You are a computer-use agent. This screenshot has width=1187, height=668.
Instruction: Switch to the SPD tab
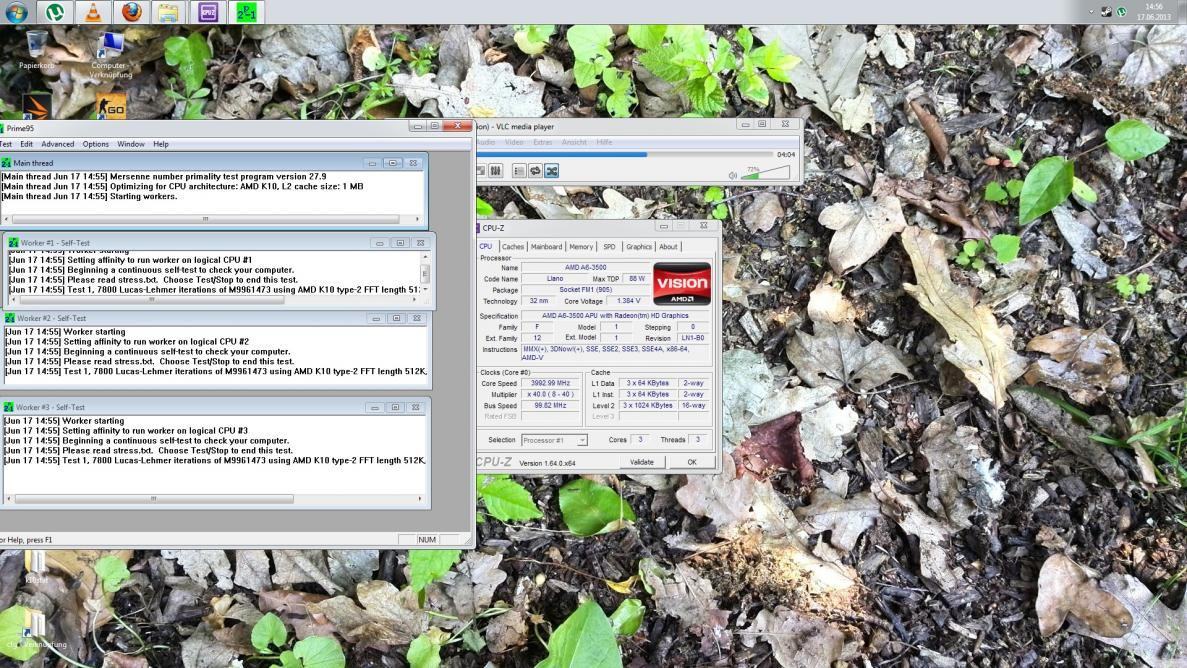click(609, 247)
